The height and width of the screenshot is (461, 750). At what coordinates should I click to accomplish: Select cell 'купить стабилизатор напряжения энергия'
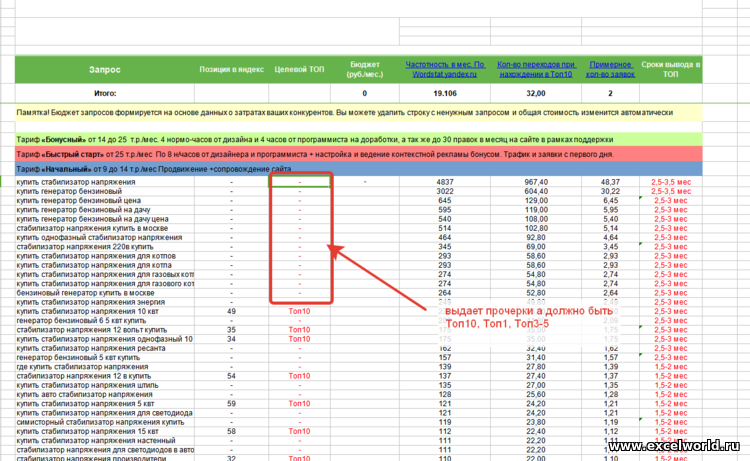[x=105, y=302]
